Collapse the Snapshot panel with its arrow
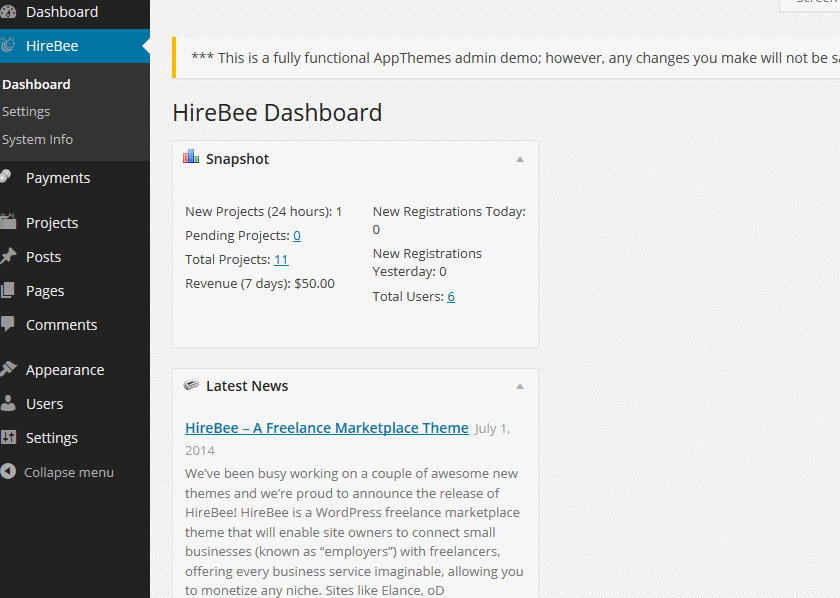The height and width of the screenshot is (598, 840). pyautogui.click(x=520, y=159)
